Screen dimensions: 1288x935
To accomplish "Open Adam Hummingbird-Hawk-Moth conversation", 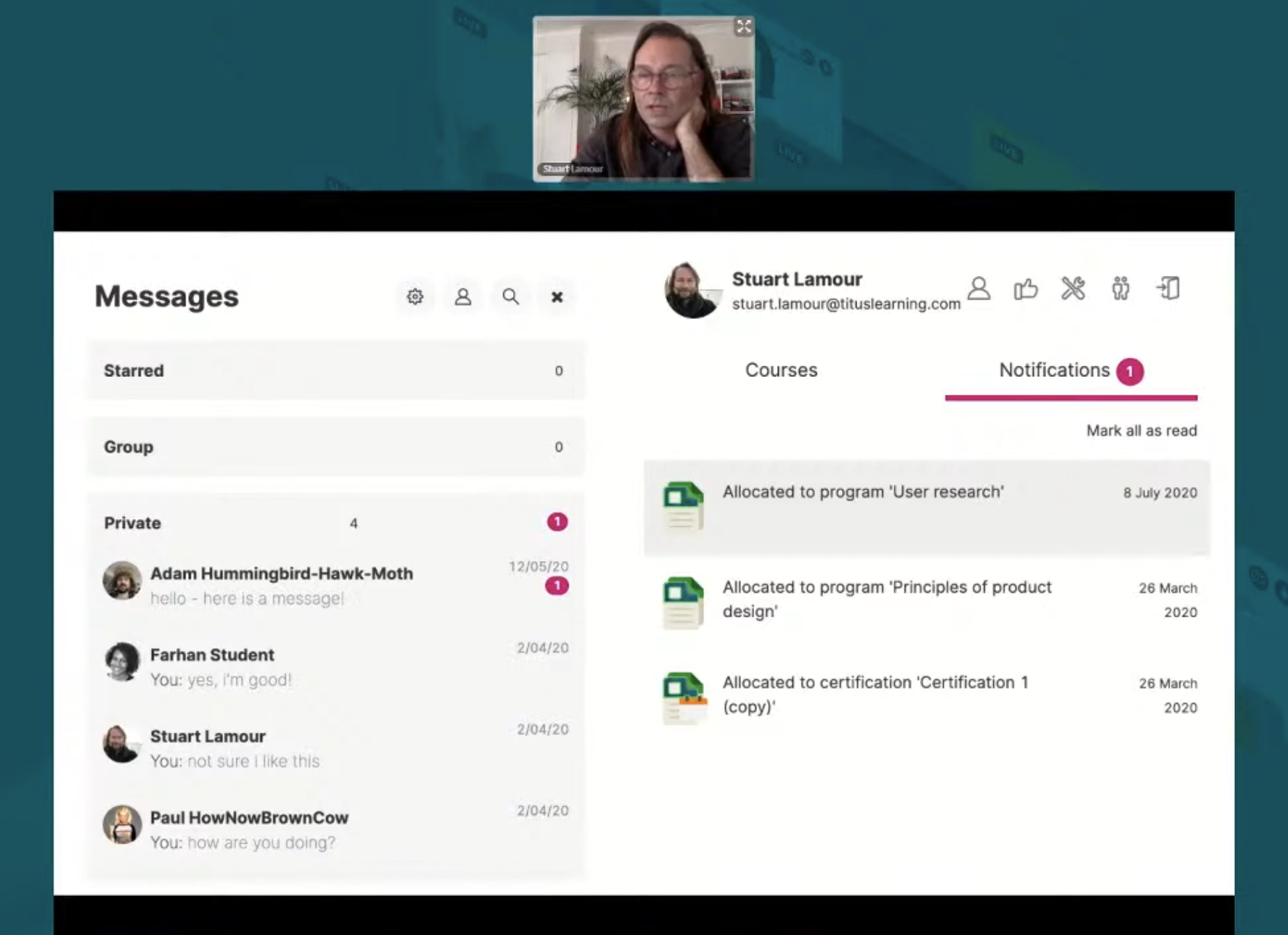I will pyautogui.click(x=336, y=584).
